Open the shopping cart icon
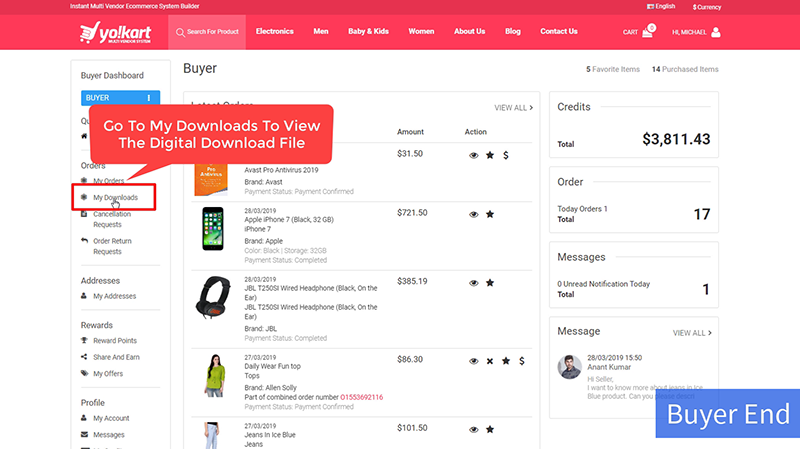This screenshot has height=449, width=800. pos(648,31)
